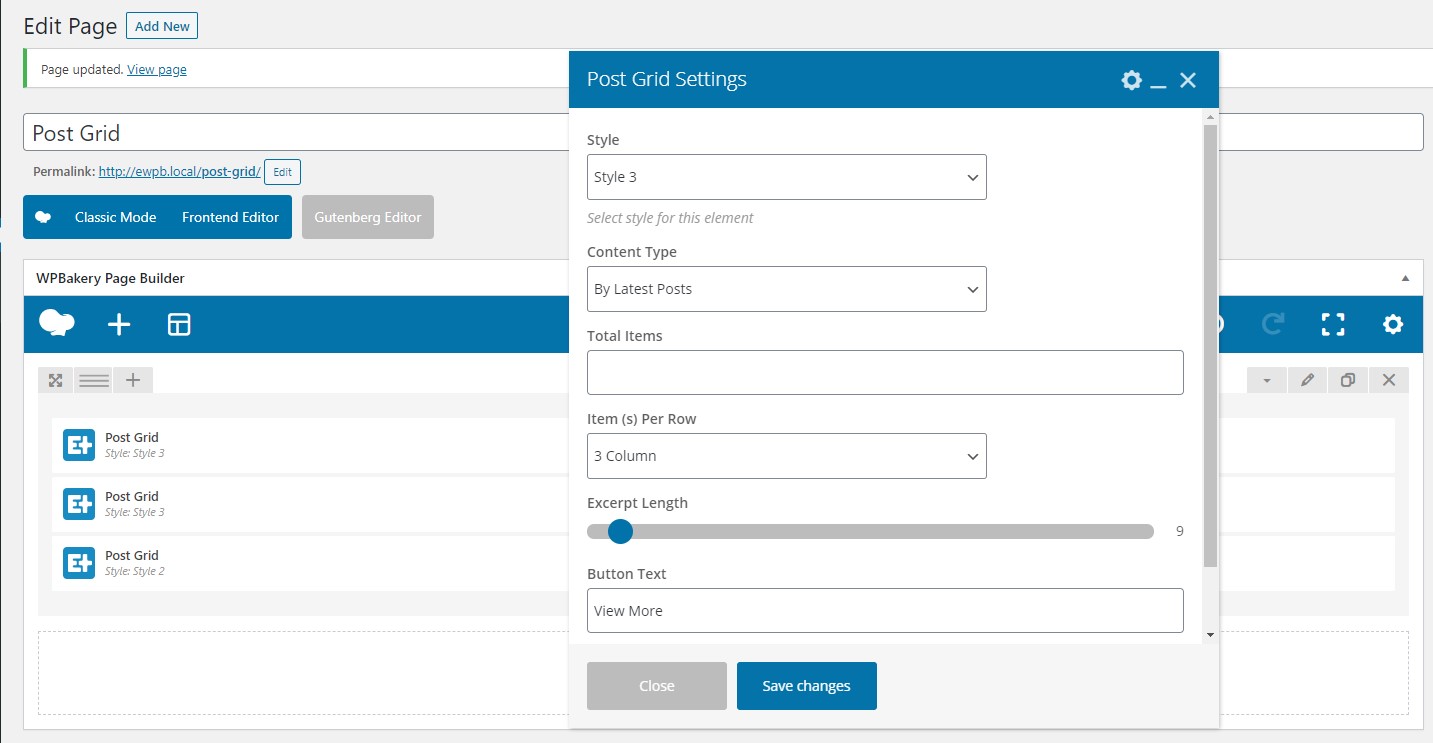Switch to Classic Mode
Viewport: 1433px width, 743px height.
click(x=115, y=217)
